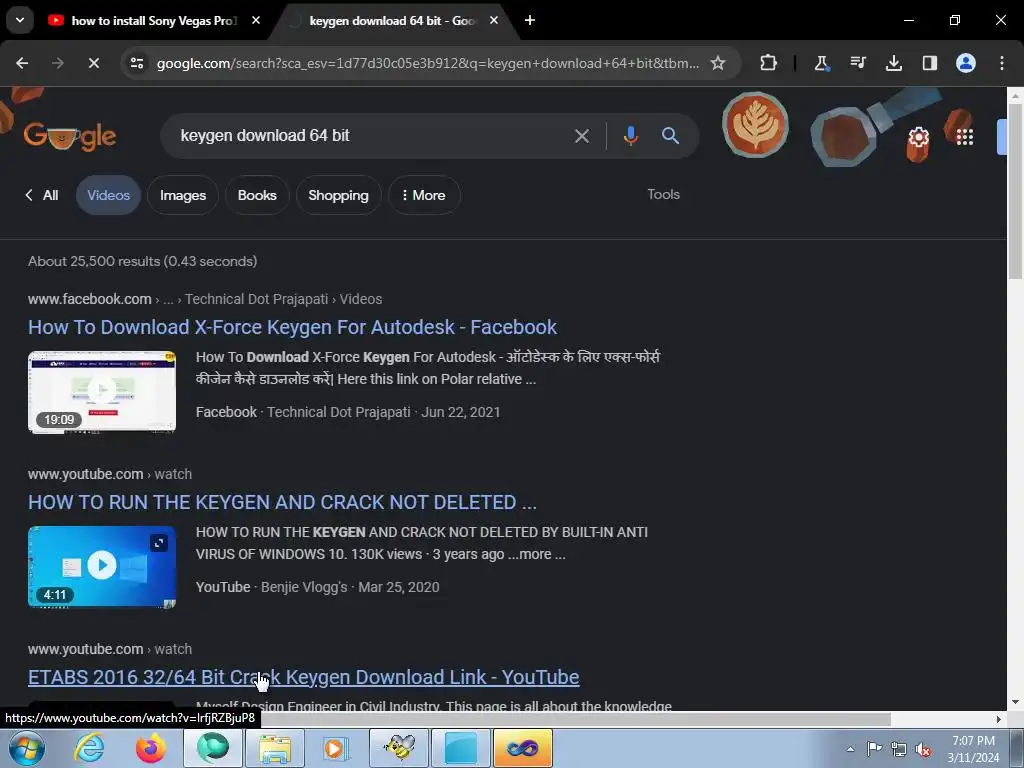Open Google quick settings gear

point(918,137)
